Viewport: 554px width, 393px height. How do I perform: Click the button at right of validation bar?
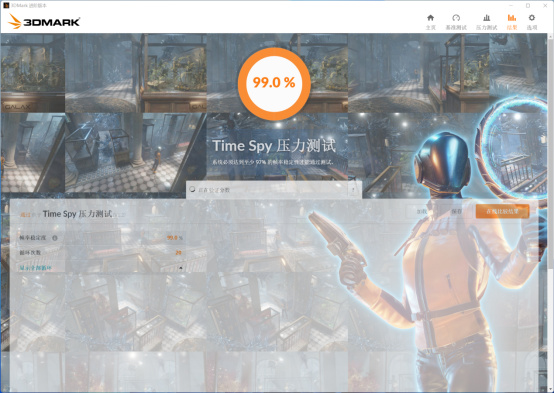(353, 190)
